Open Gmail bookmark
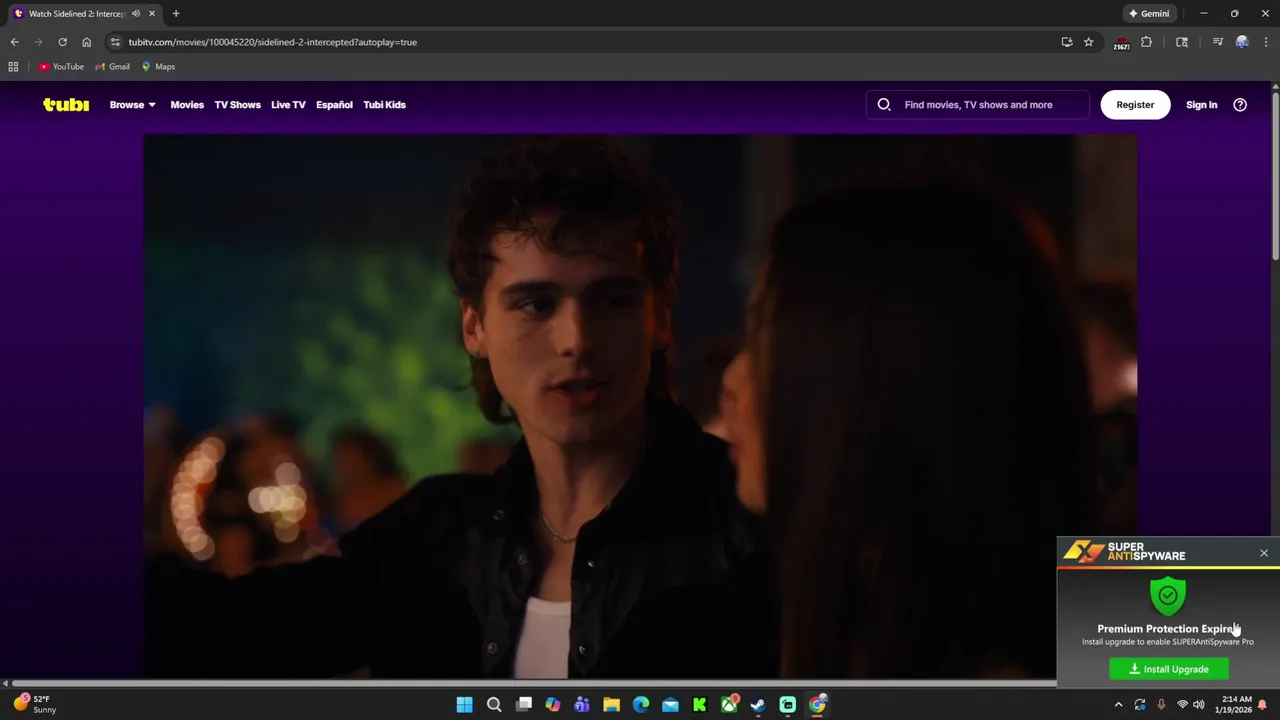 coord(112,67)
